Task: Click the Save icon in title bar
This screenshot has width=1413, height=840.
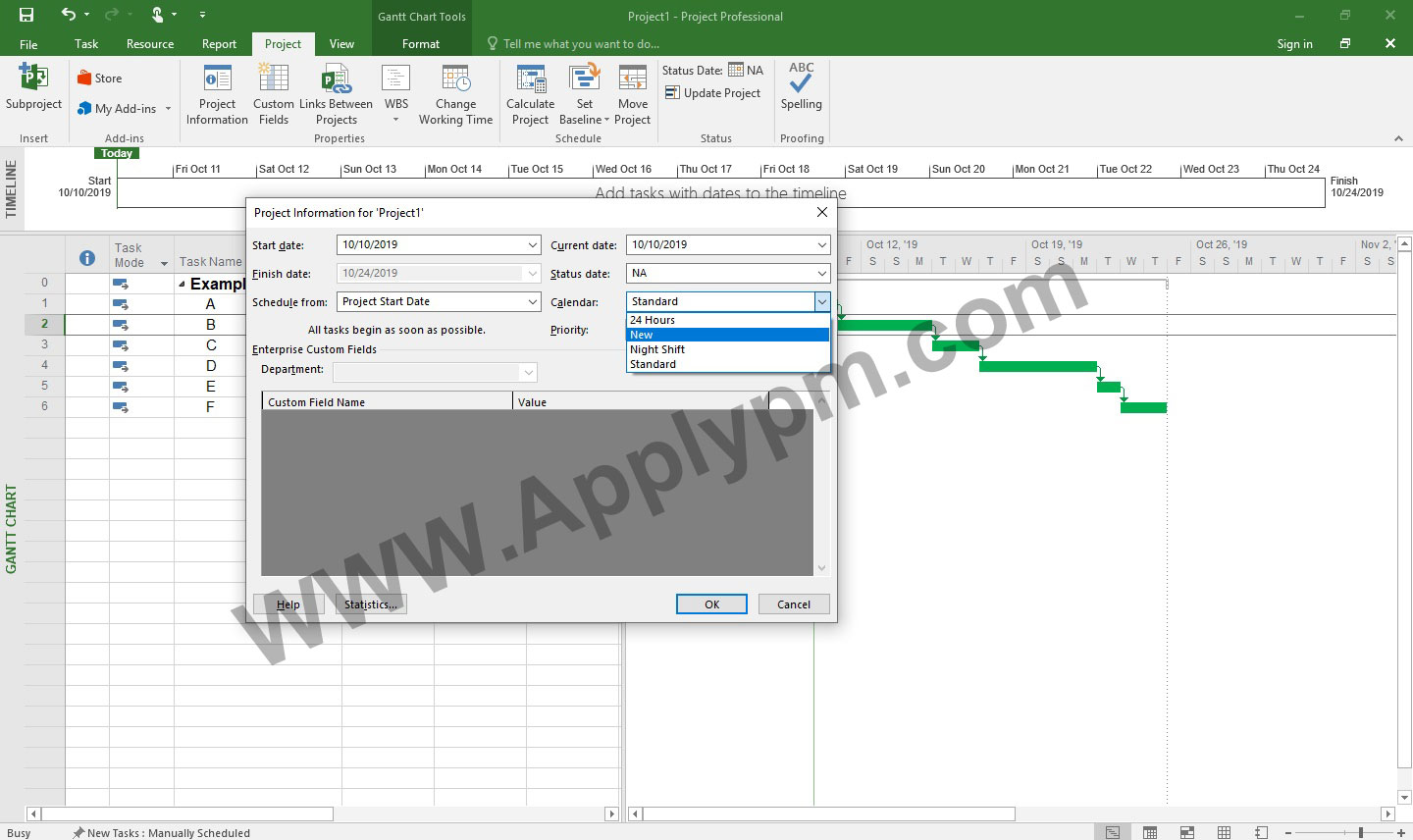Action: (x=26, y=15)
